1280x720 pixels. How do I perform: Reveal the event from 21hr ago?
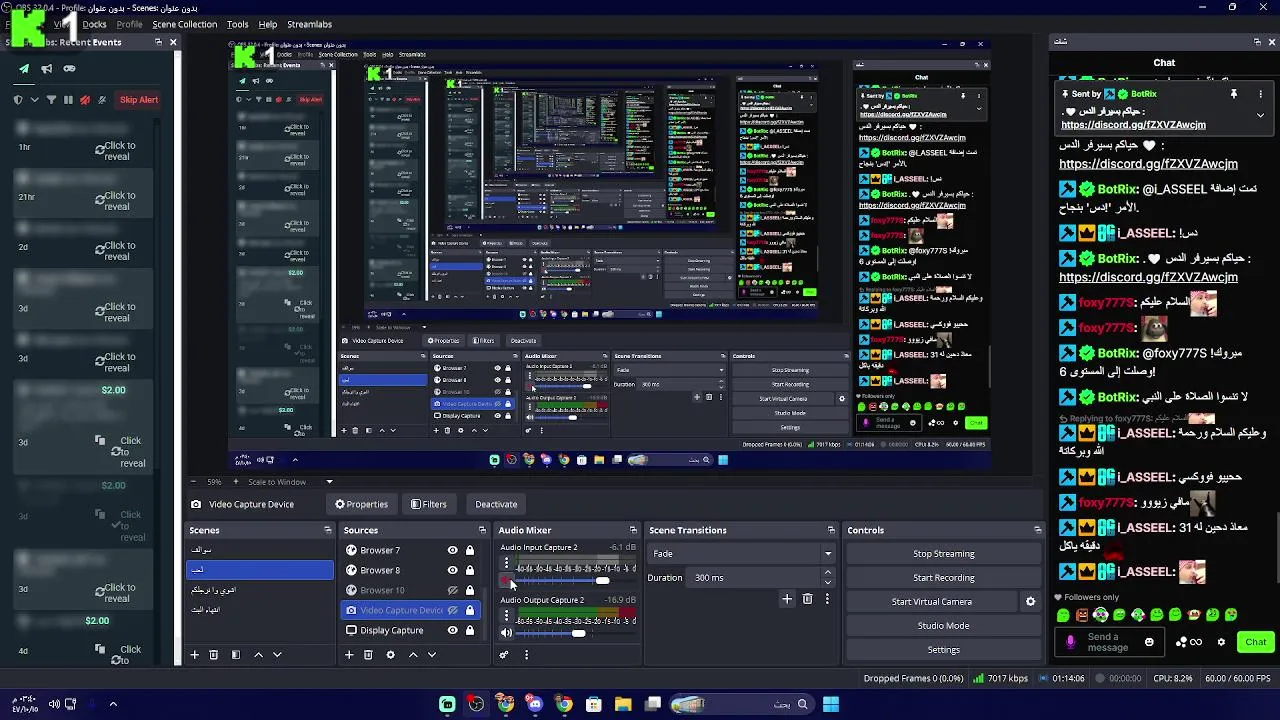click(x=116, y=201)
